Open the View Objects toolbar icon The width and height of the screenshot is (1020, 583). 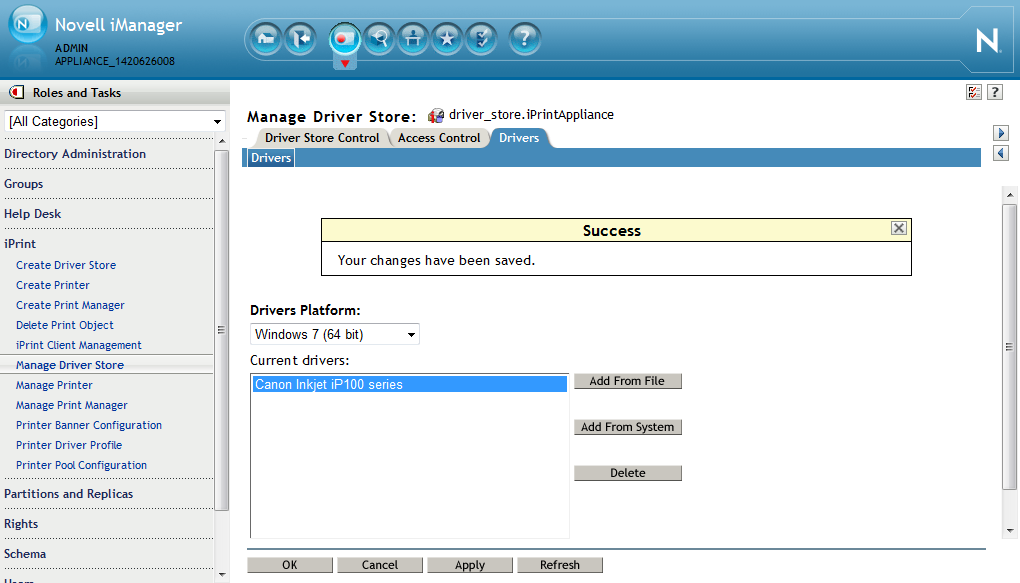click(379, 39)
